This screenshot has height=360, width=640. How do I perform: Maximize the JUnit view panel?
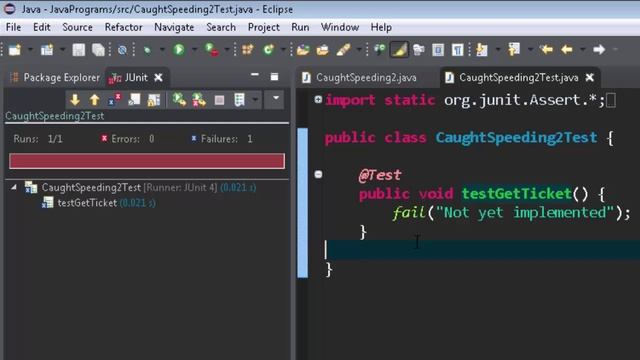click(x=274, y=77)
